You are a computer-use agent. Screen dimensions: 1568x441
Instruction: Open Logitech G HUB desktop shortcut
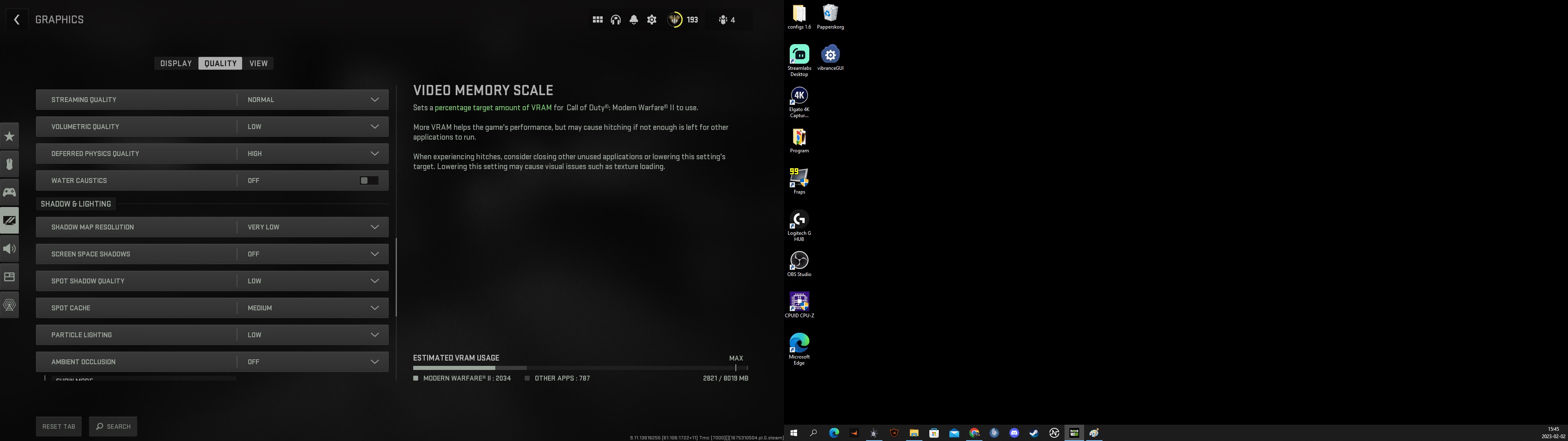[x=799, y=225]
